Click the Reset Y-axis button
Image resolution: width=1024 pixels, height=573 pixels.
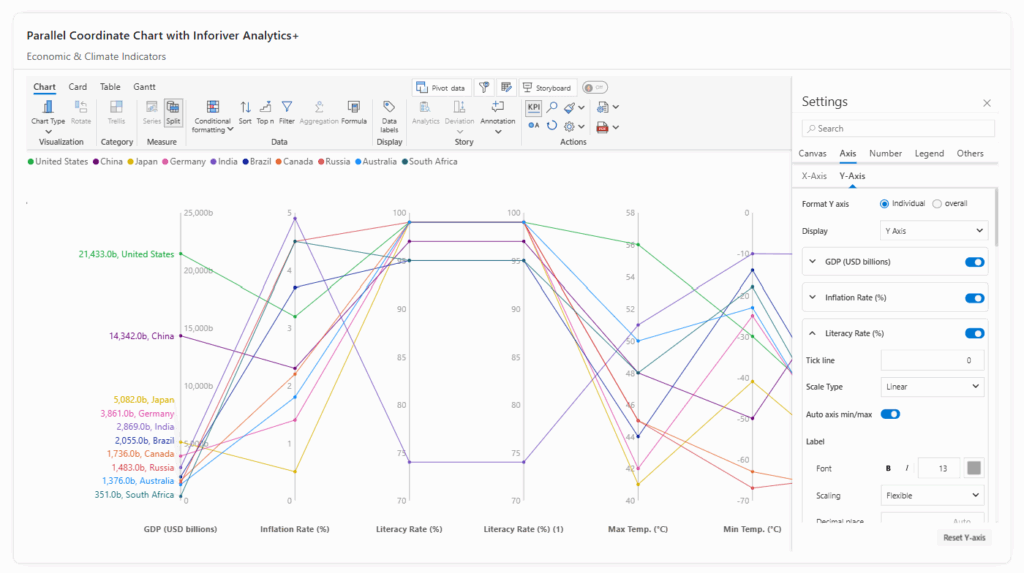click(964, 538)
